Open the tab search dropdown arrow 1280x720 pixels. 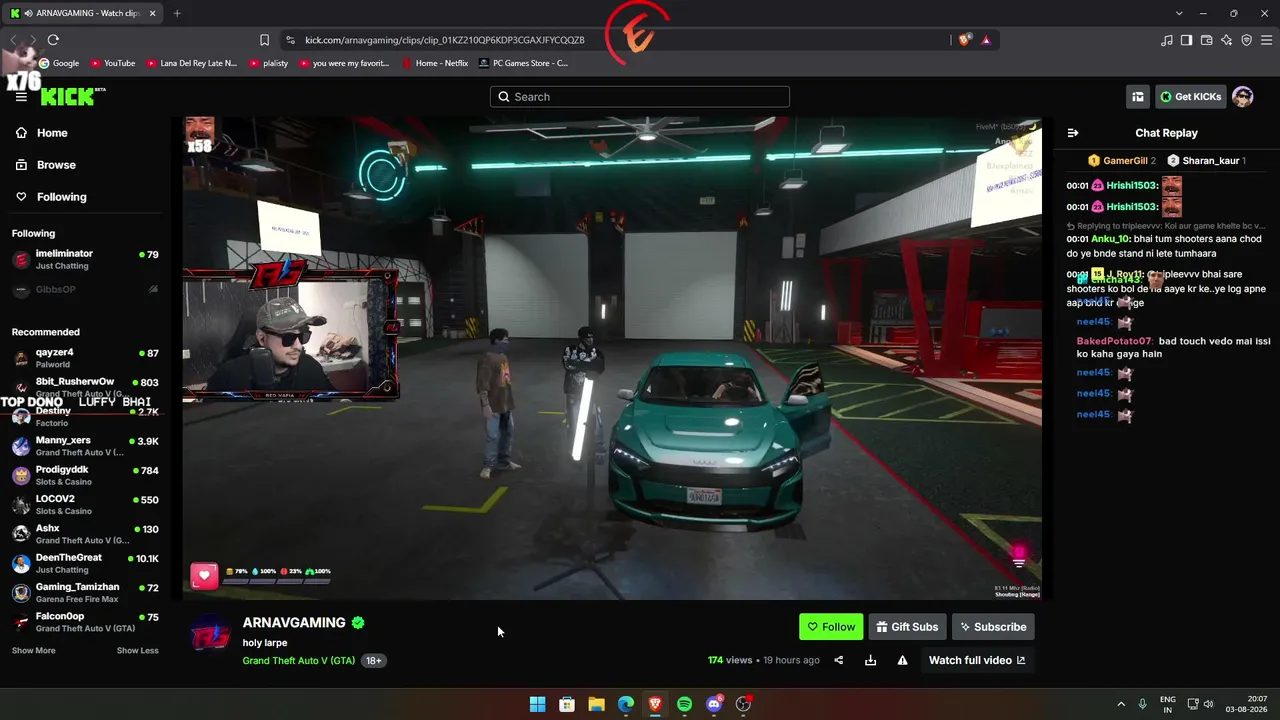pos(1179,13)
